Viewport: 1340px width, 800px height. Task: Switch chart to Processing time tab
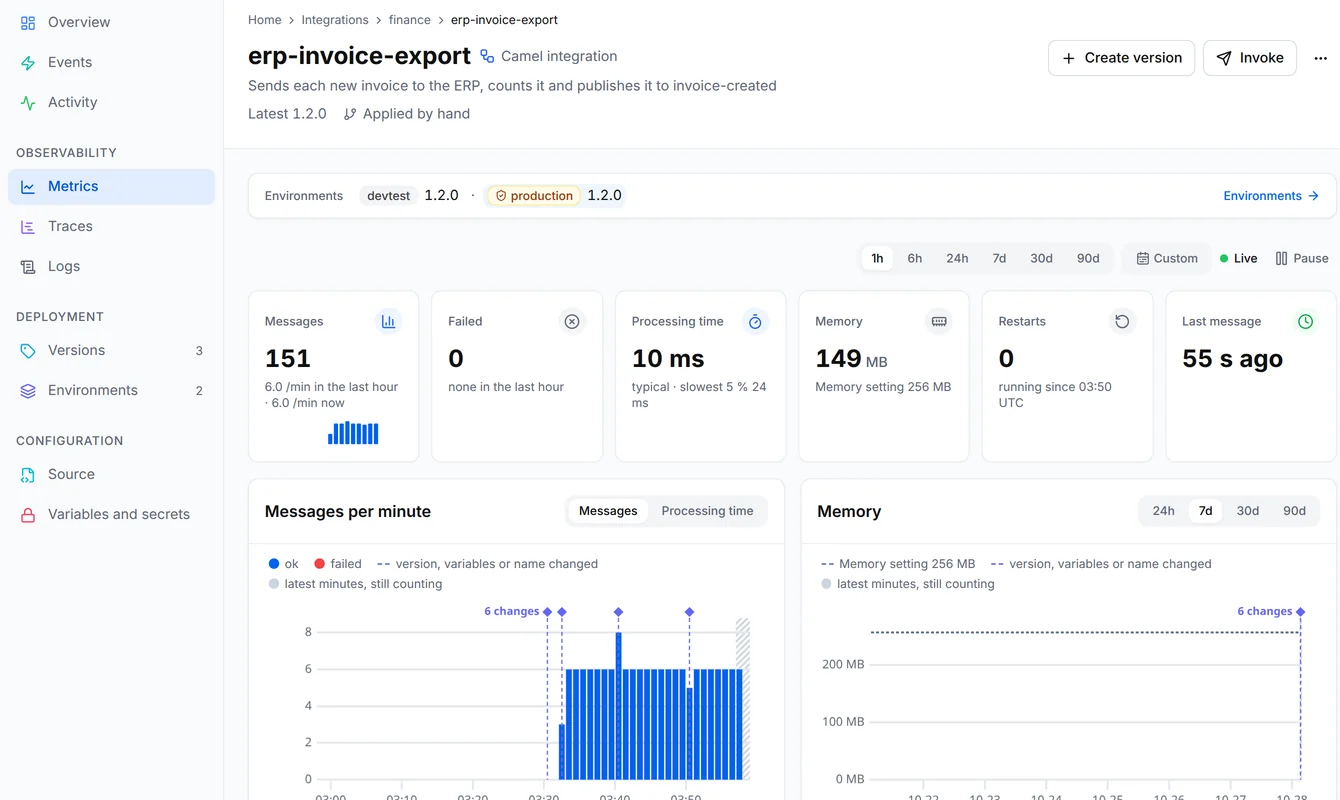(x=707, y=511)
